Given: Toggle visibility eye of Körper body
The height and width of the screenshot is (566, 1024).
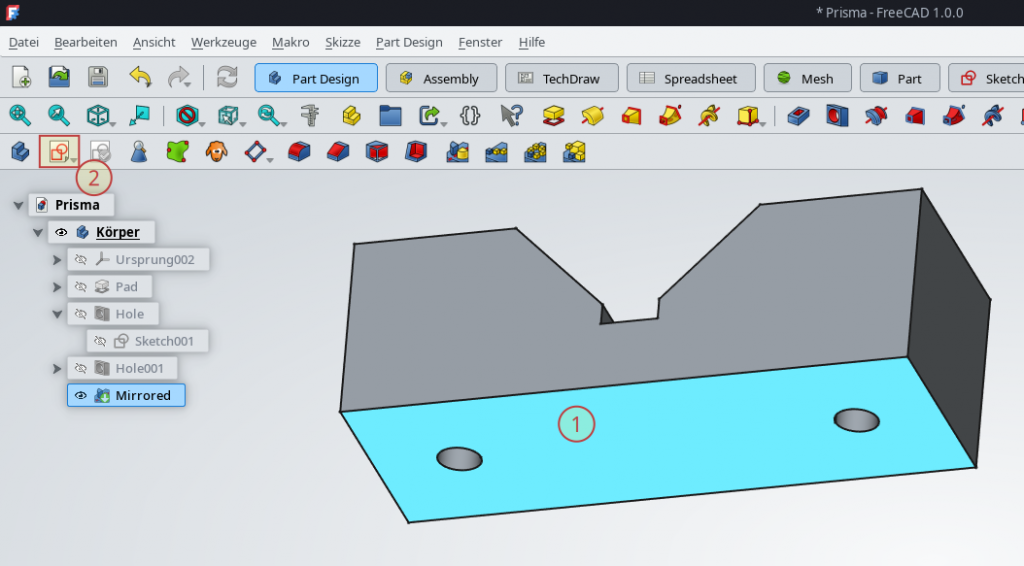Looking at the screenshot, I should 62,232.
